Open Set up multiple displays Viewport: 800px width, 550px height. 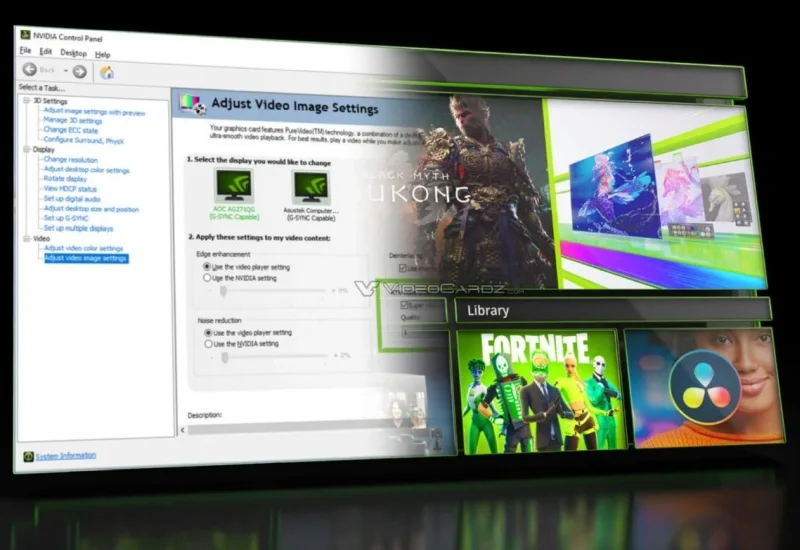coord(78,228)
